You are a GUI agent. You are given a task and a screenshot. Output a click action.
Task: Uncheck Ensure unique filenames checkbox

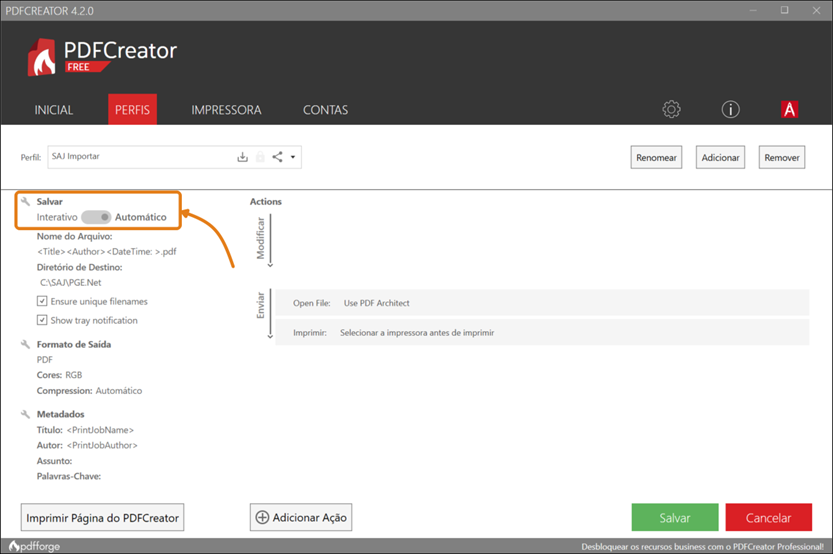coord(42,301)
